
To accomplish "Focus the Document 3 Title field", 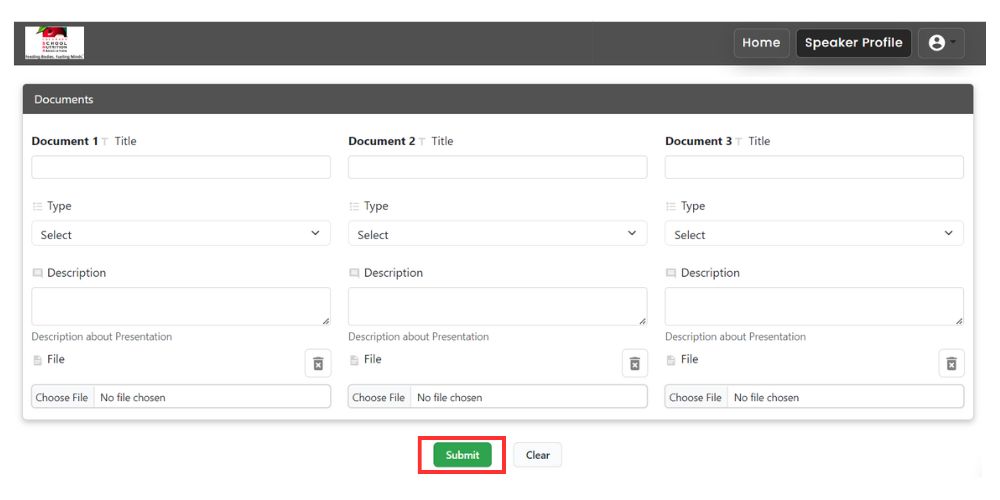I will click(x=814, y=167).
